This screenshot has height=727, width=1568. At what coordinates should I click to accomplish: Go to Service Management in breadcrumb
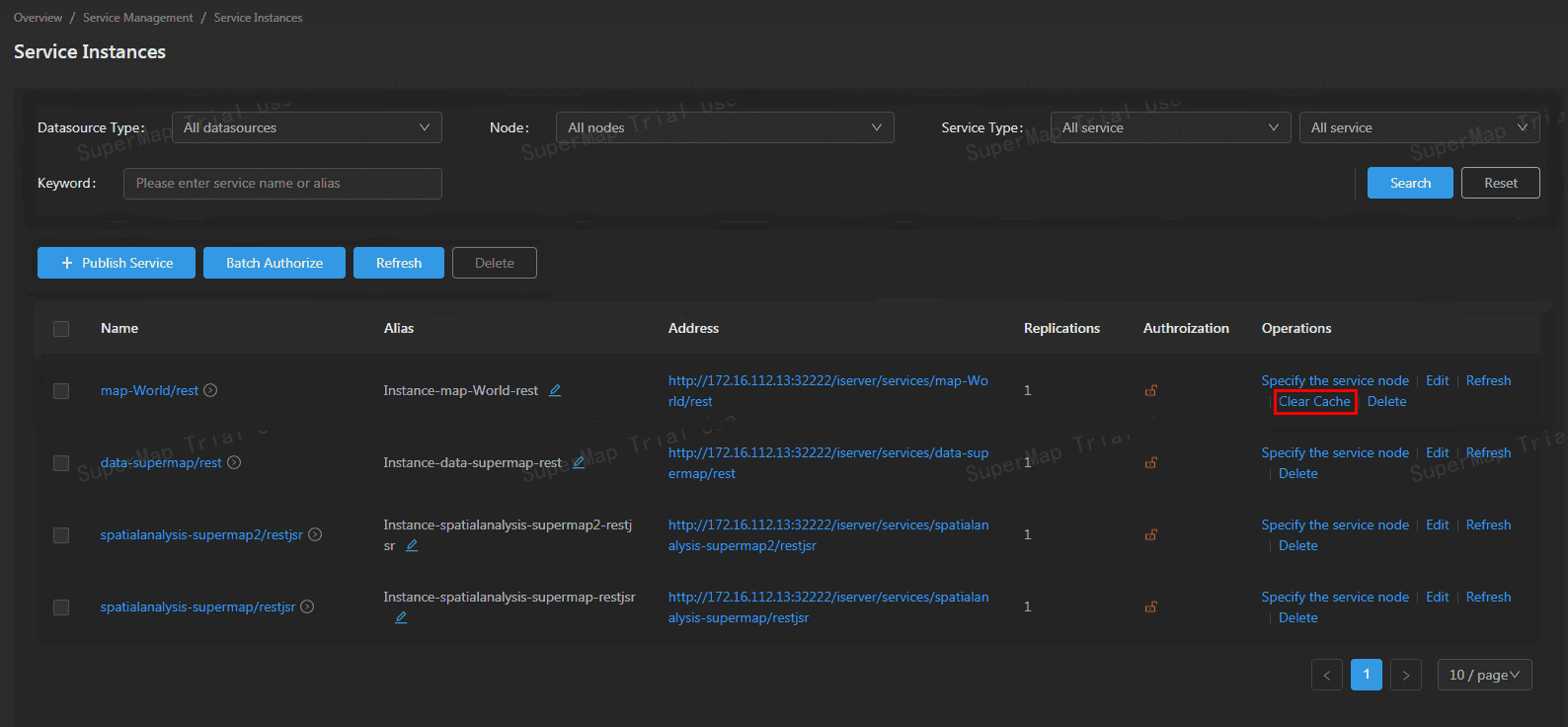tap(138, 18)
